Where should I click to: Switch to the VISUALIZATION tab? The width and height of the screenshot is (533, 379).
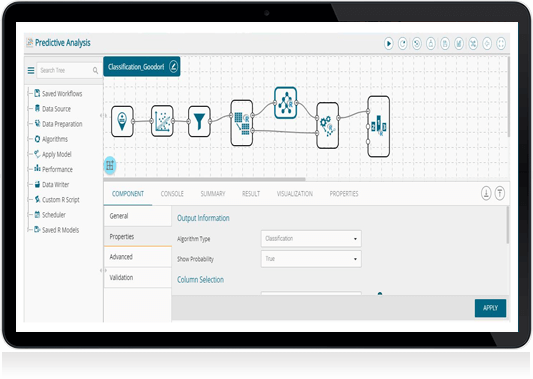[x=295, y=194]
